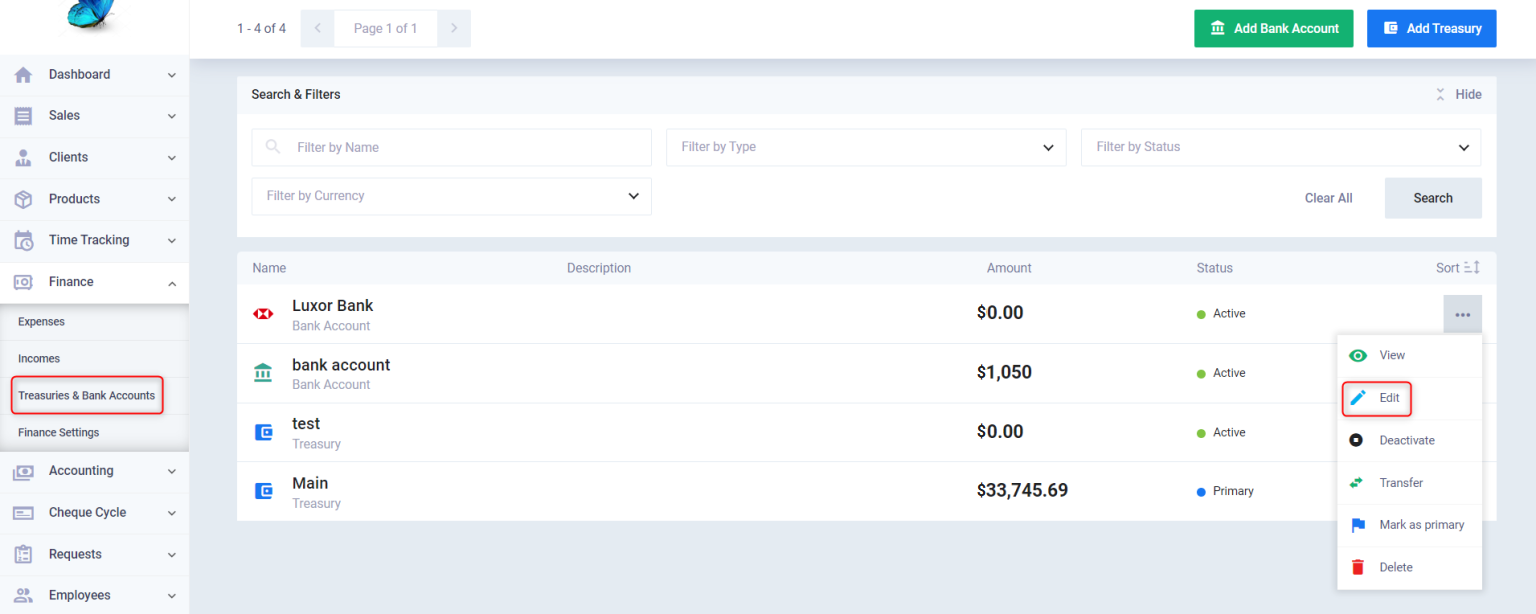The image size is (1536, 614).
Task: Click the Employees icon in sidebar
Action: 23,596
